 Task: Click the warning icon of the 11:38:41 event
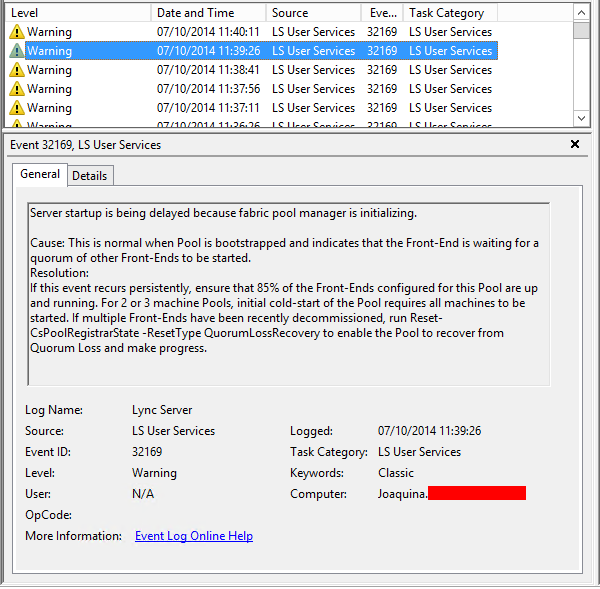(x=16, y=70)
